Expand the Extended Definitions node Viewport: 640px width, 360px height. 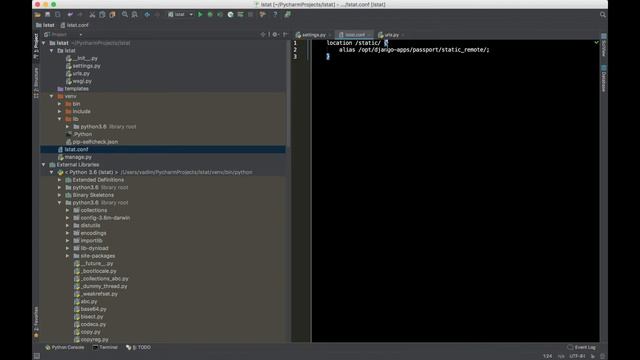coord(60,180)
